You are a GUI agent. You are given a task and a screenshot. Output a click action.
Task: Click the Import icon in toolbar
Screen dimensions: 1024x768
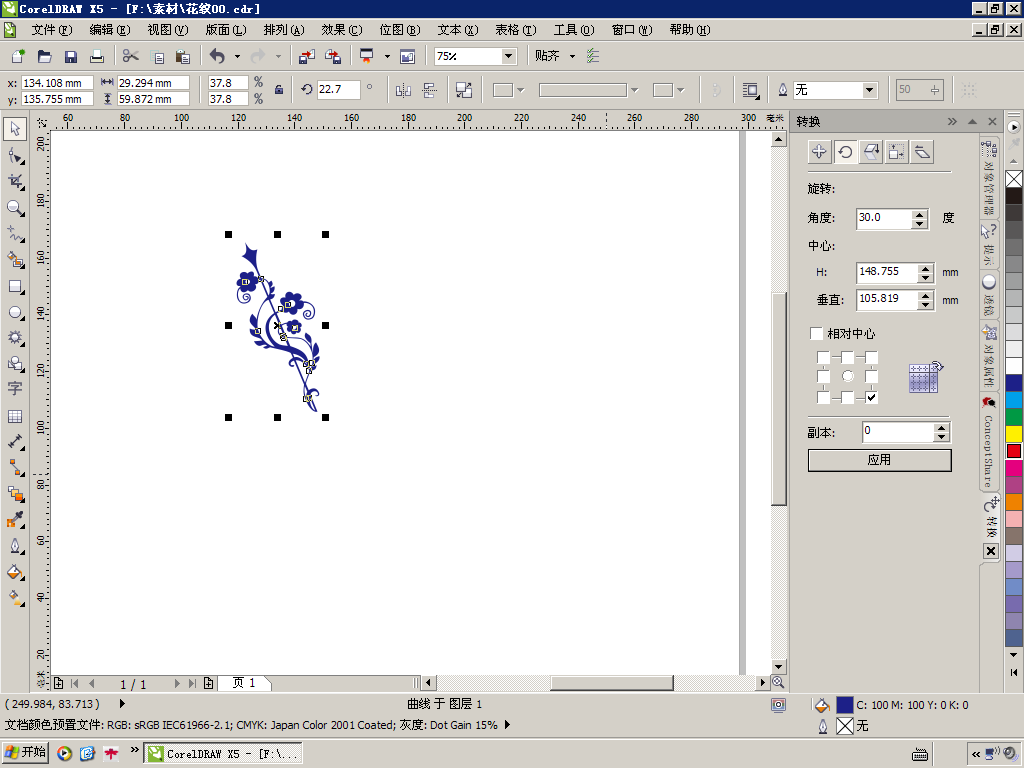tap(306, 56)
